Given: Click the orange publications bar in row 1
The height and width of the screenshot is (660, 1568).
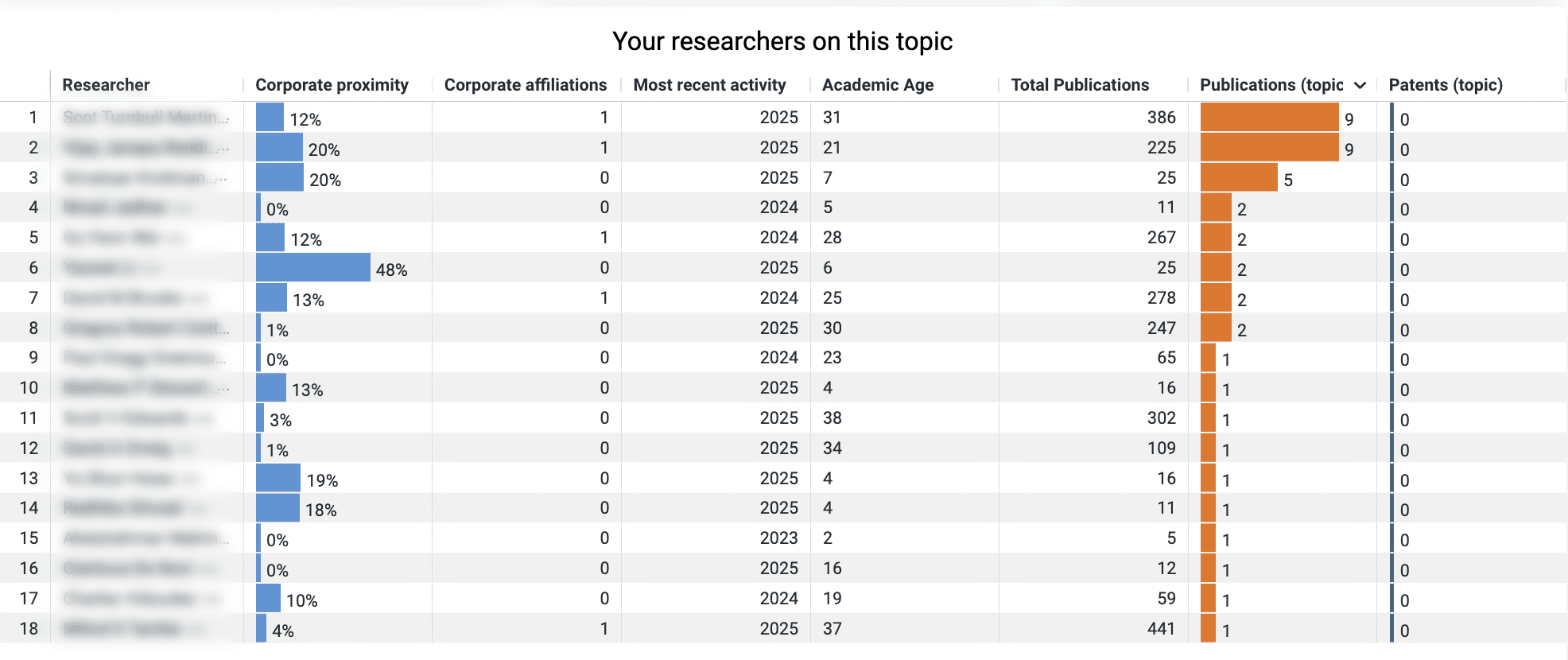Looking at the screenshot, I should click(1269, 118).
